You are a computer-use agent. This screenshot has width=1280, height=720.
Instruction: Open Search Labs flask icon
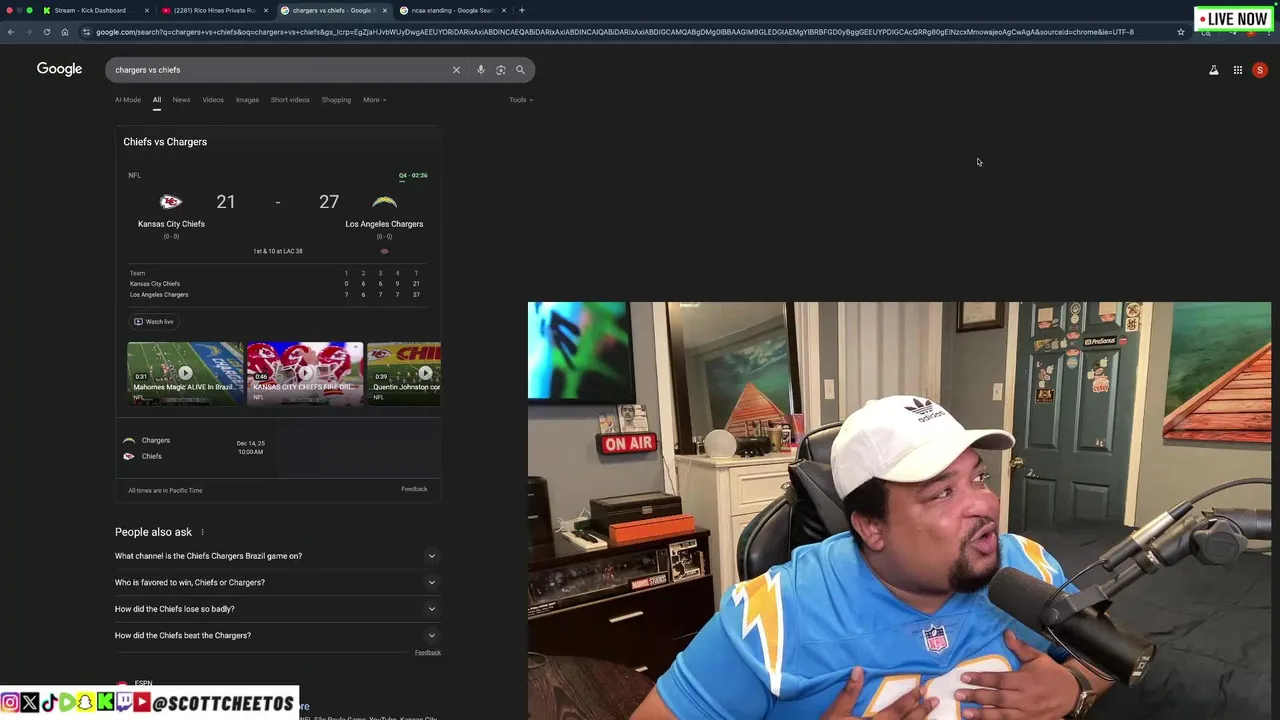(x=1214, y=70)
